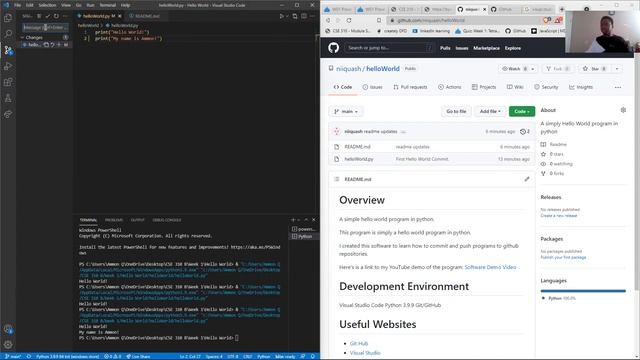Click the Brave shield icon in address bar
Image resolution: width=640 pixels, height=360 pixels.
[x=547, y=20]
